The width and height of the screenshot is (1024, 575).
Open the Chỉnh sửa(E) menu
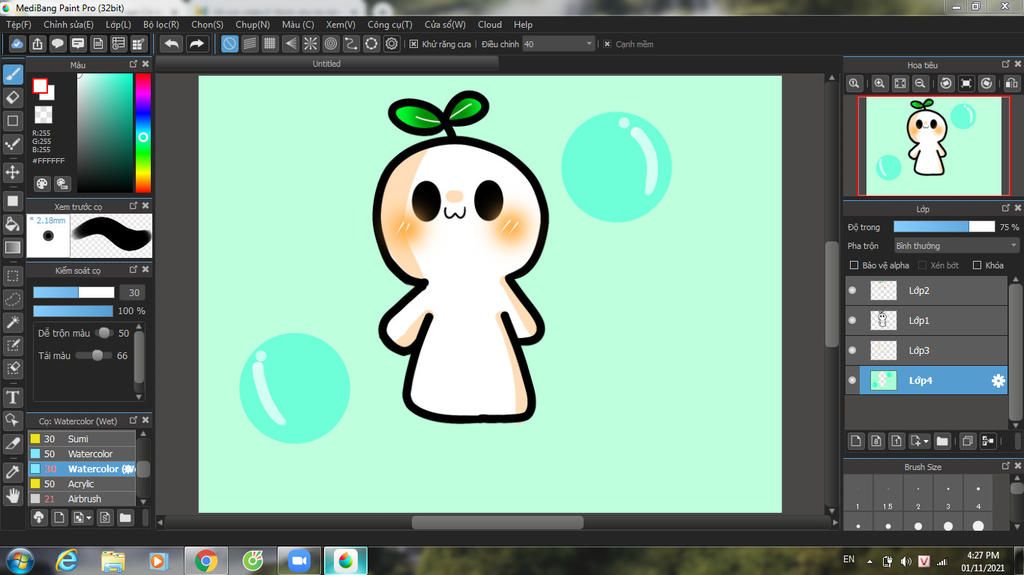coord(68,24)
